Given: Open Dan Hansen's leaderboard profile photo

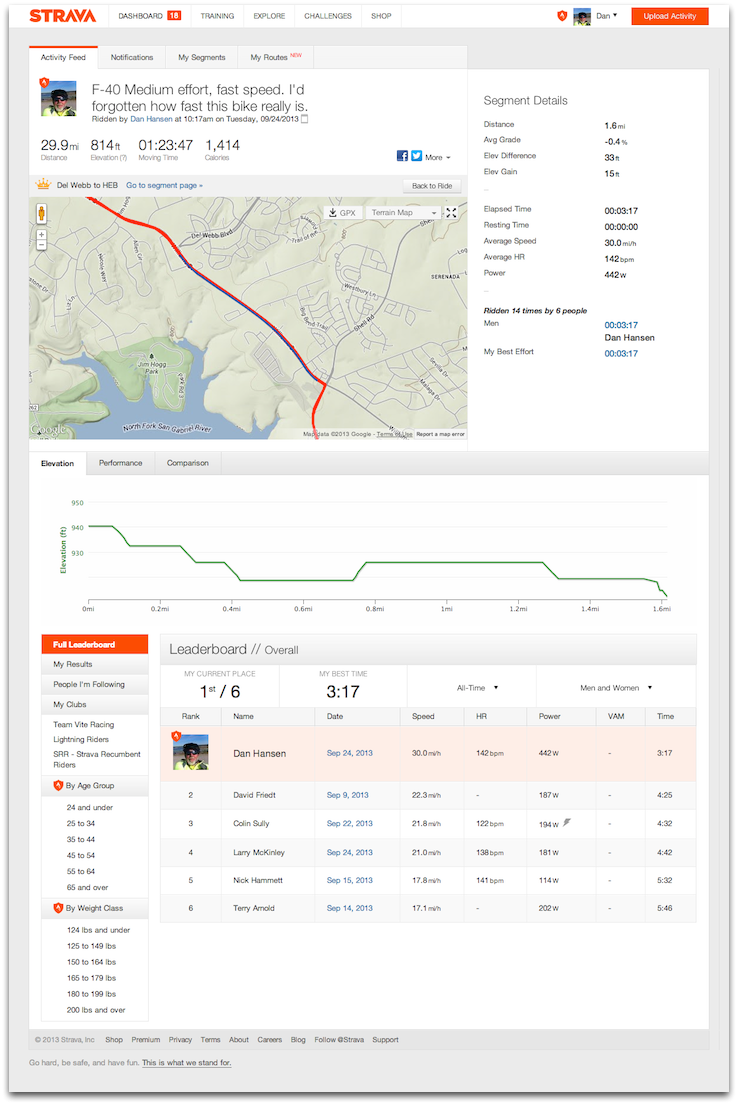Looking at the screenshot, I should tap(190, 752).
